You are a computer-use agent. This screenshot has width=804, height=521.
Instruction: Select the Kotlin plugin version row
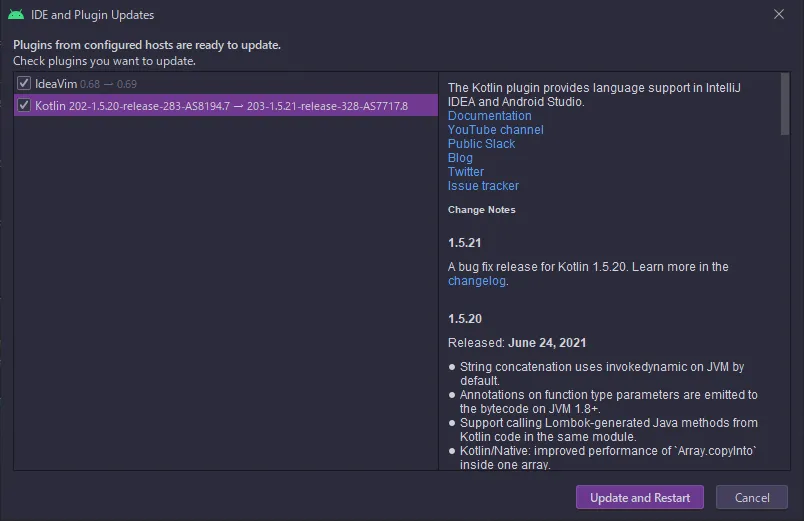click(222, 106)
